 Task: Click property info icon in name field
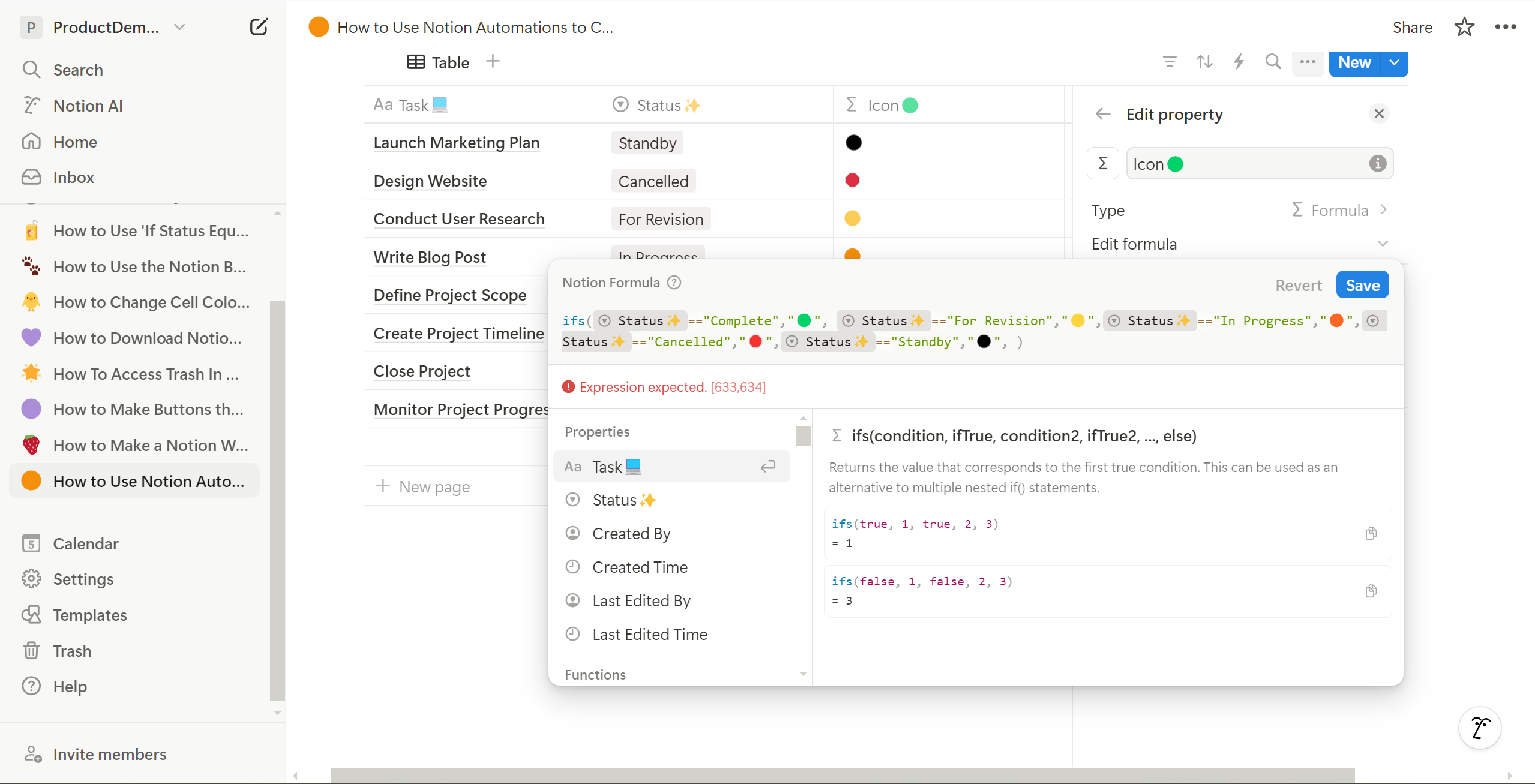coord(1377,163)
